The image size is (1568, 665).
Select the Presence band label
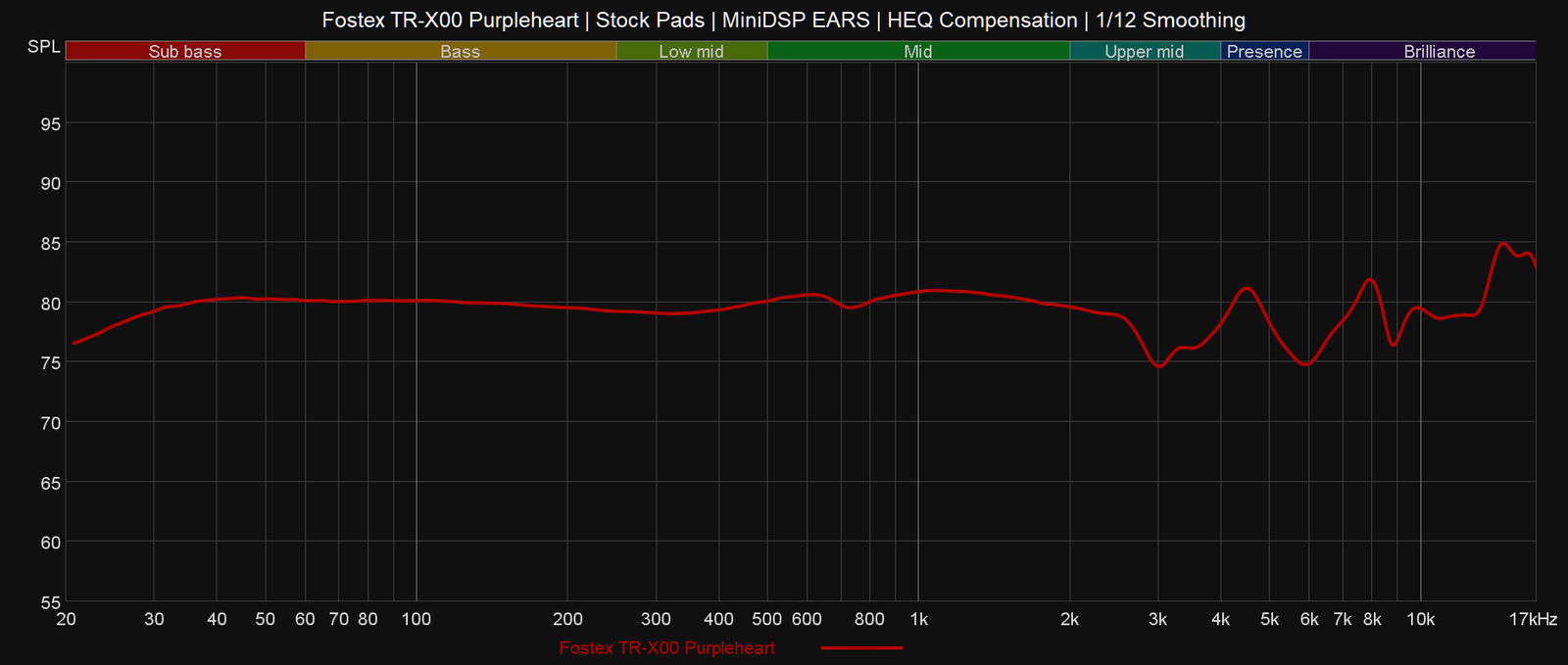click(x=1264, y=52)
